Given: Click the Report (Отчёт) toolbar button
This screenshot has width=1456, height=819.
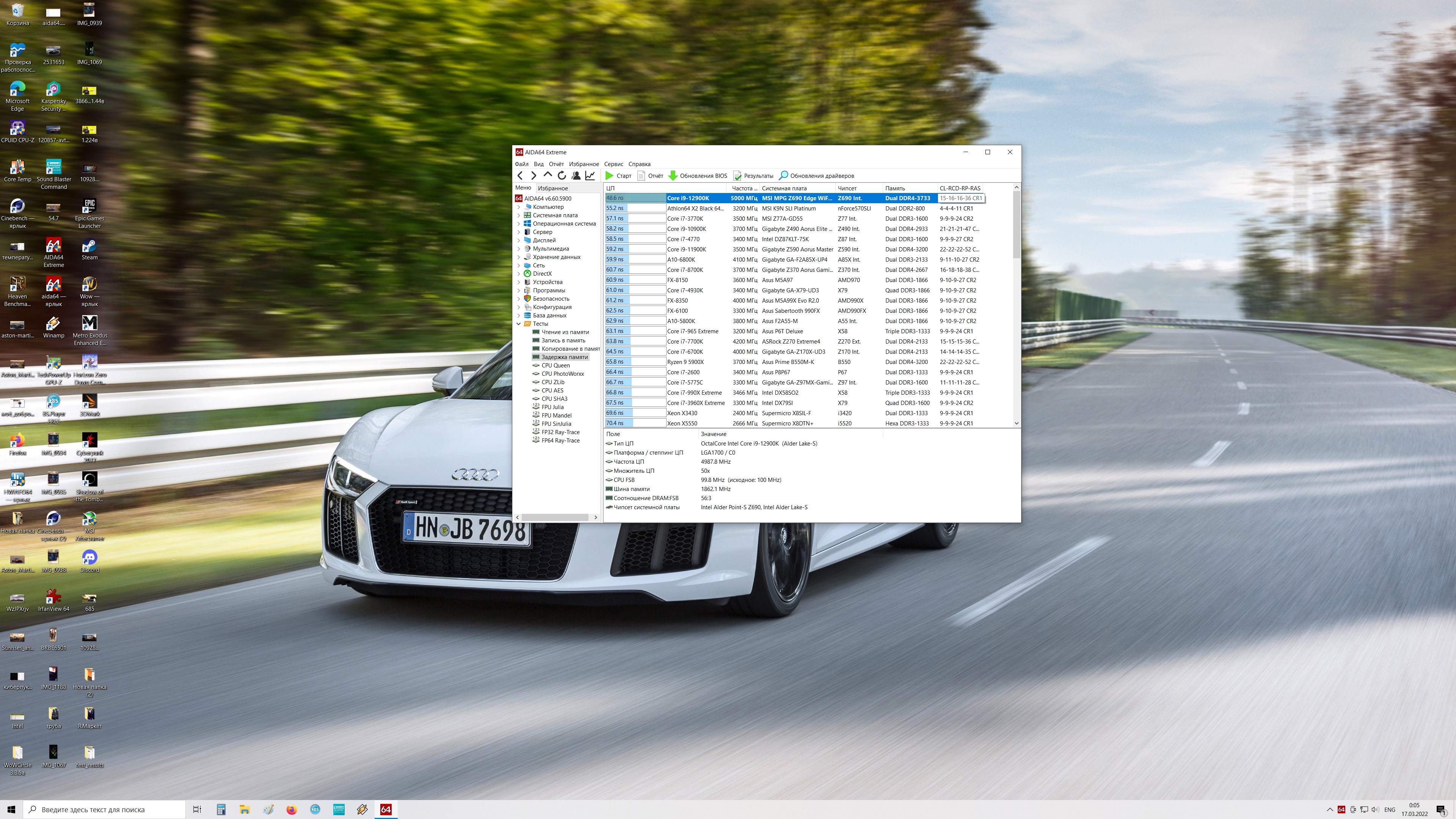Looking at the screenshot, I should [x=650, y=176].
